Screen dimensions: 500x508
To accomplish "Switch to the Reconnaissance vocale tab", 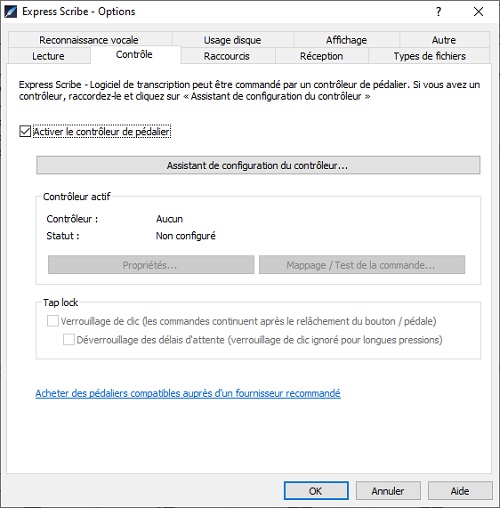I will point(89,40).
